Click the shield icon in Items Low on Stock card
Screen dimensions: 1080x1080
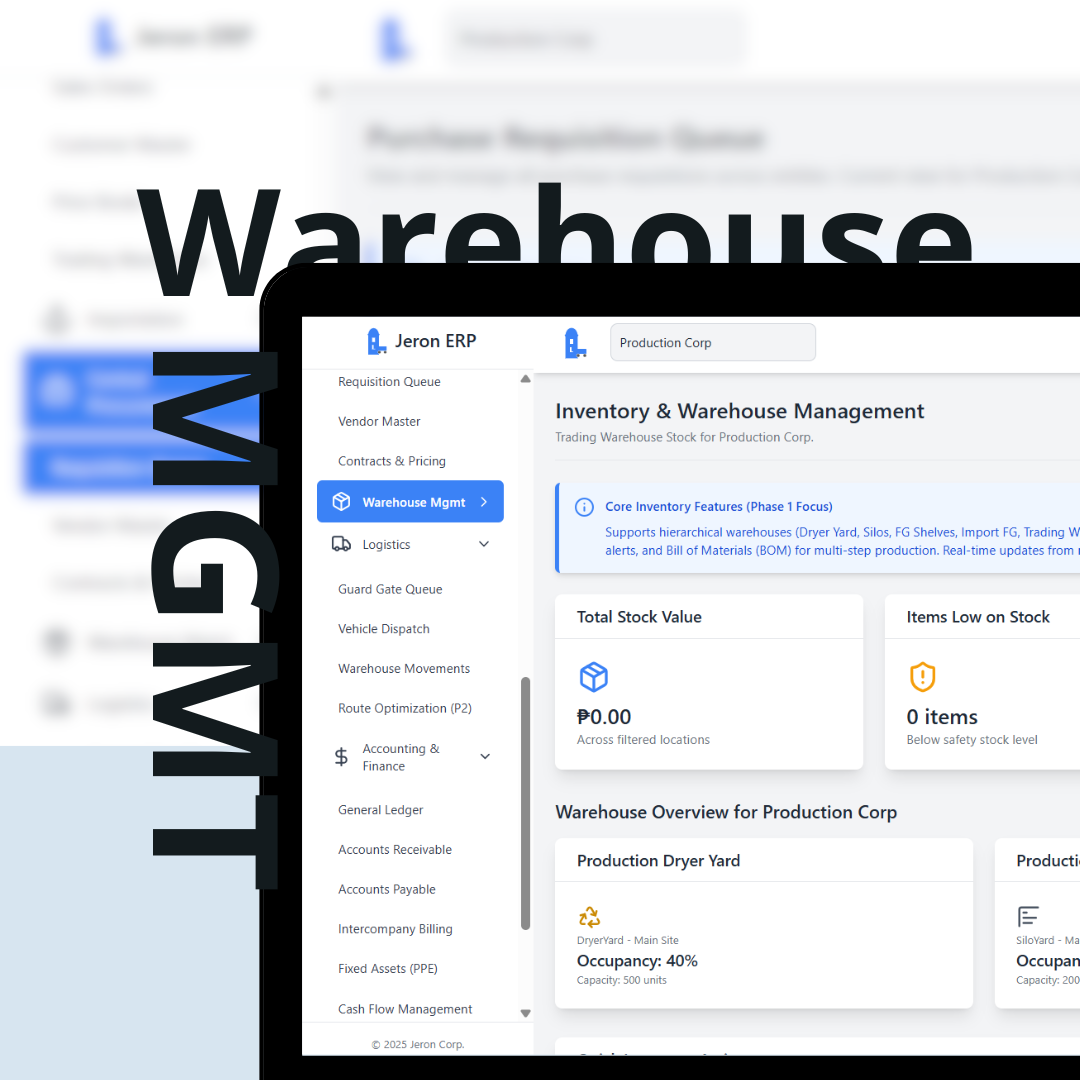pos(922,677)
